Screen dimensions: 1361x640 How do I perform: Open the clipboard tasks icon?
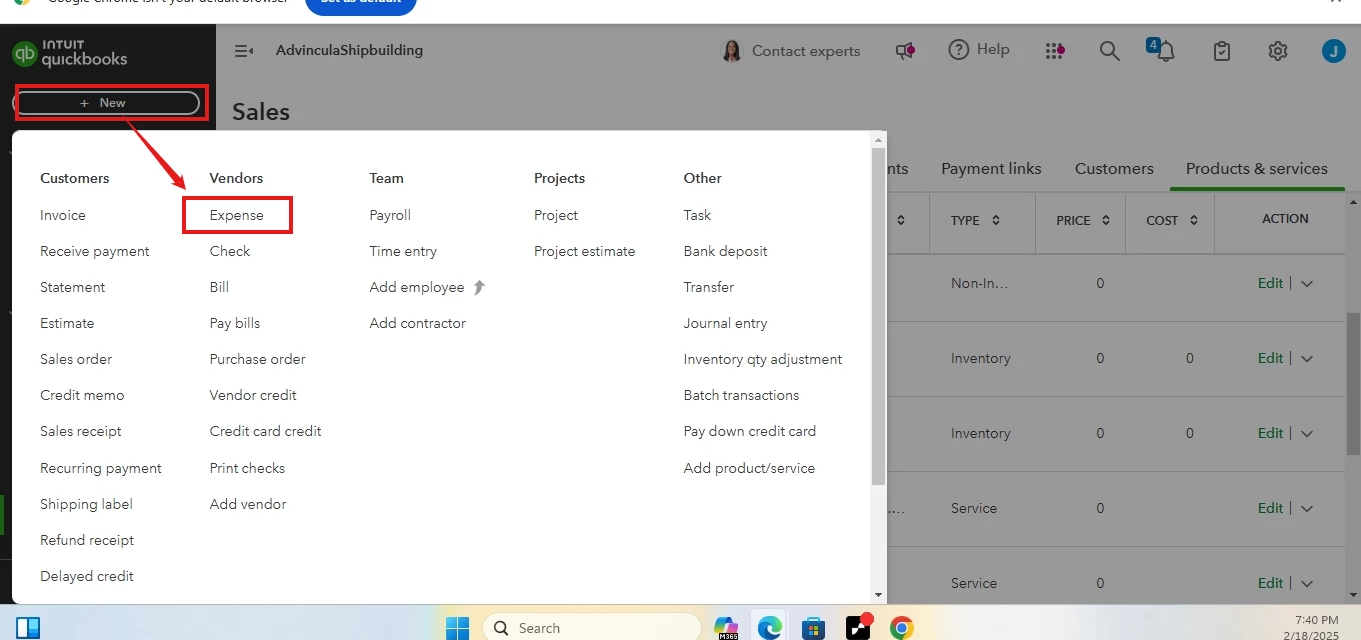coord(1221,51)
